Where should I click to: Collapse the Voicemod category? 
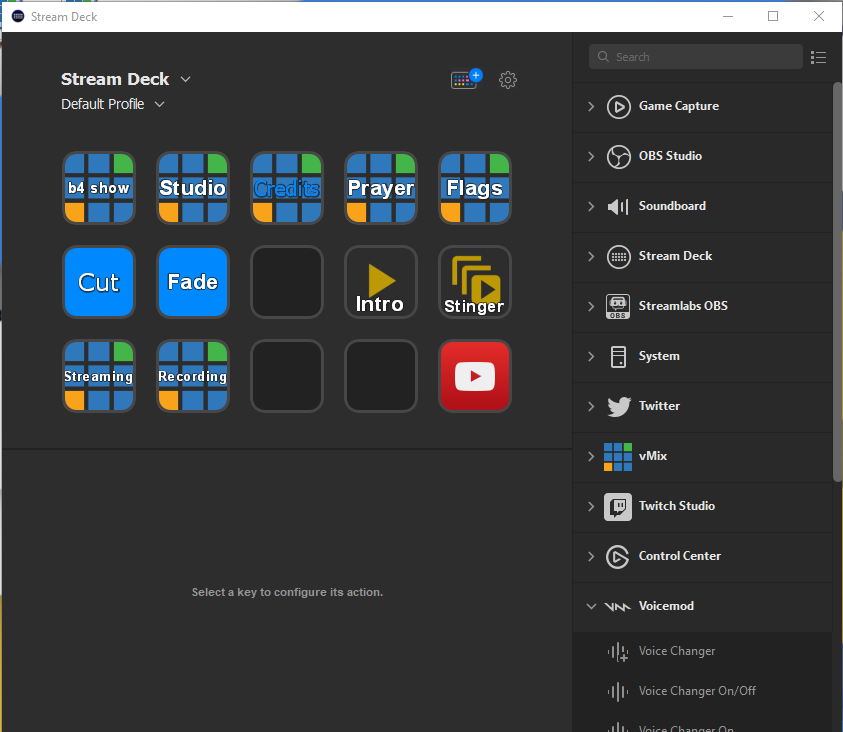tap(591, 606)
